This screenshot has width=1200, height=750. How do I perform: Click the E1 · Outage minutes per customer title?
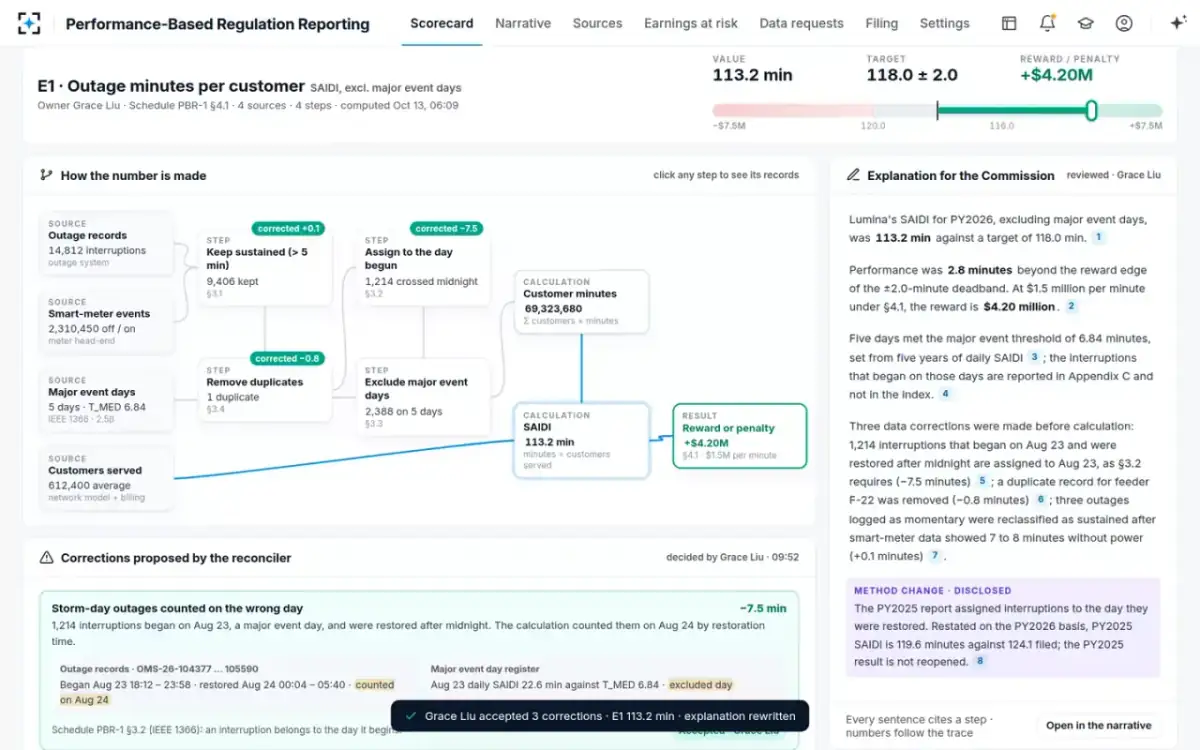click(x=170, y=86)
